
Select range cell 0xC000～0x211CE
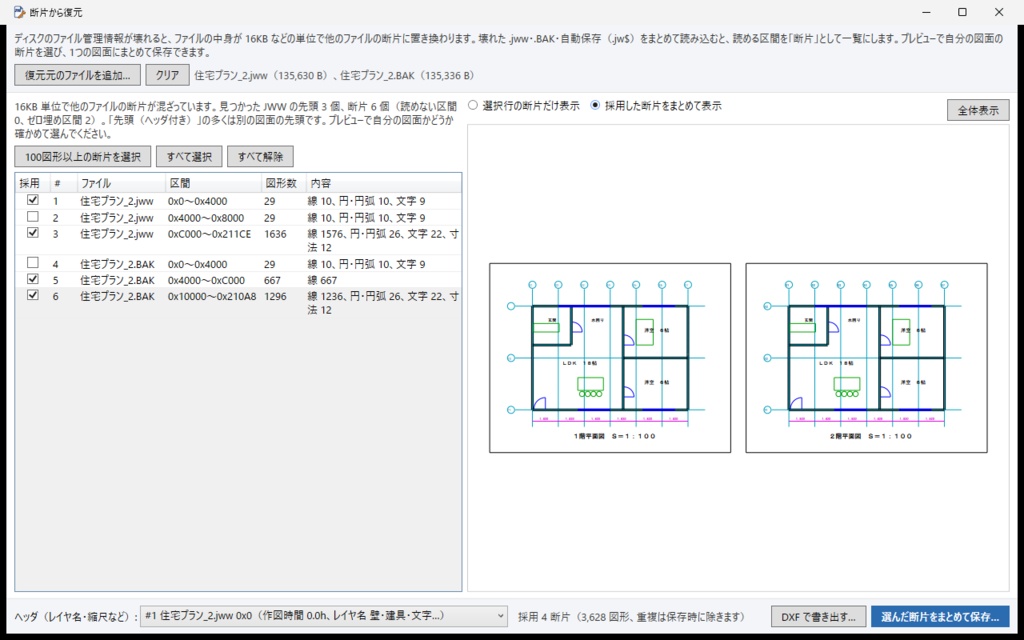click(210, 234)
